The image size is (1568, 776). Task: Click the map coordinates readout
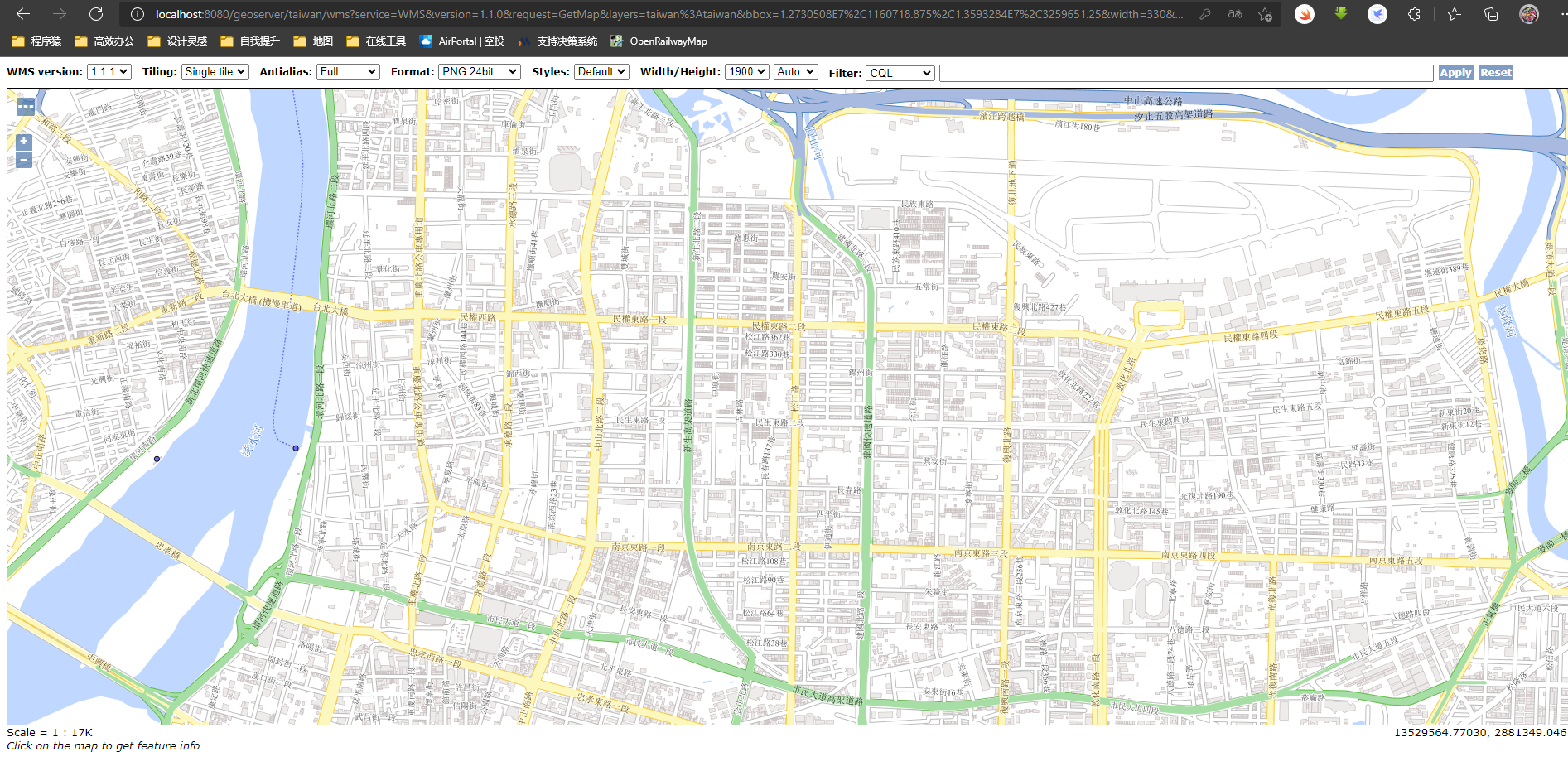(x=1480, y=733)
